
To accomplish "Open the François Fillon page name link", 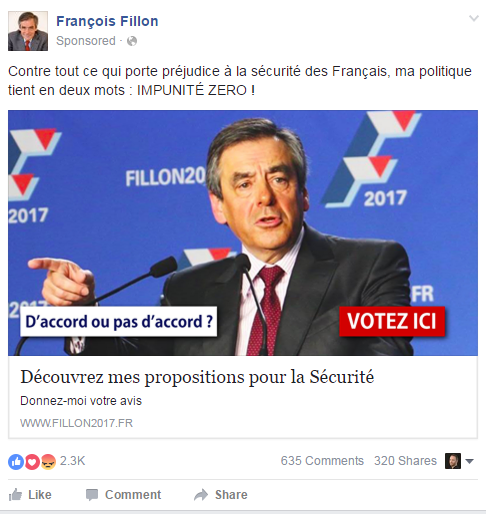I will [x=107, y=21].
